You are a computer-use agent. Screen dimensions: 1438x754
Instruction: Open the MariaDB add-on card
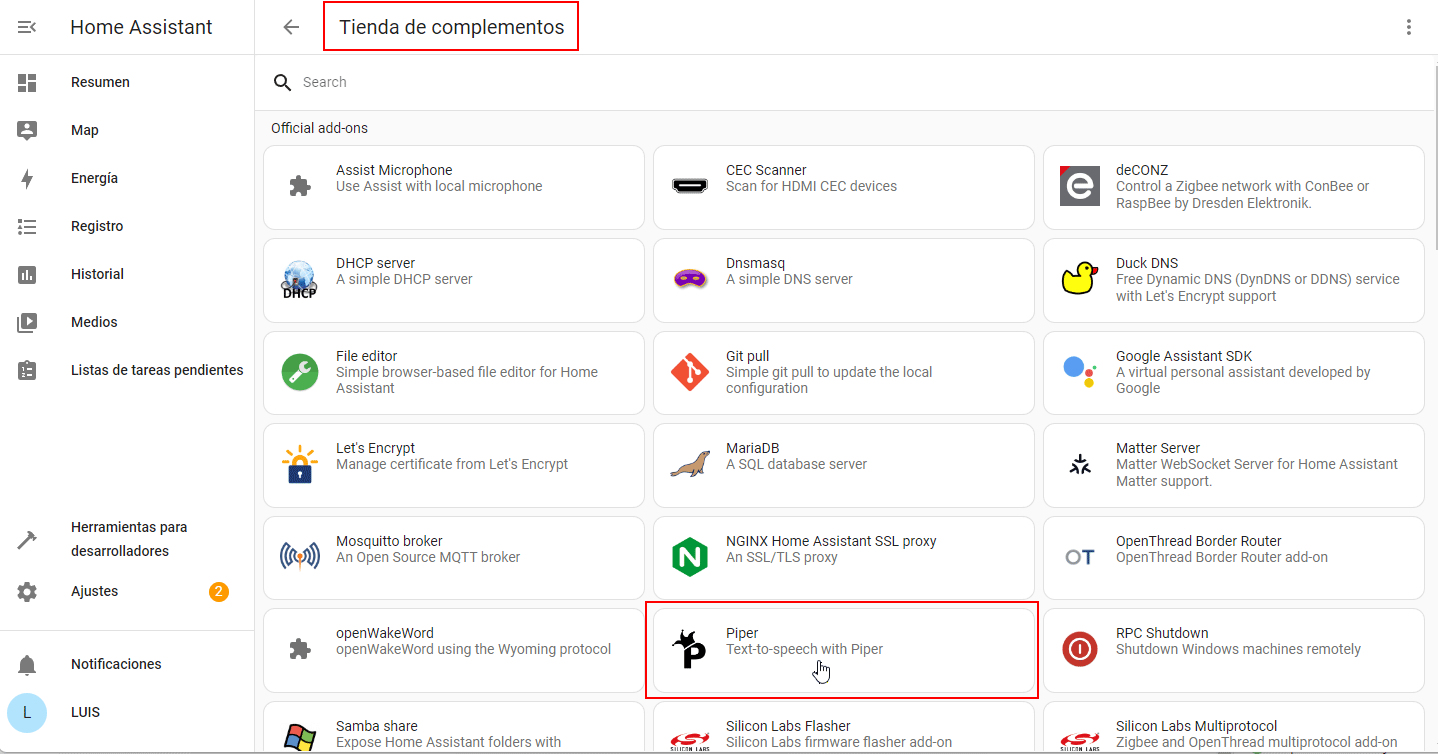843,465
